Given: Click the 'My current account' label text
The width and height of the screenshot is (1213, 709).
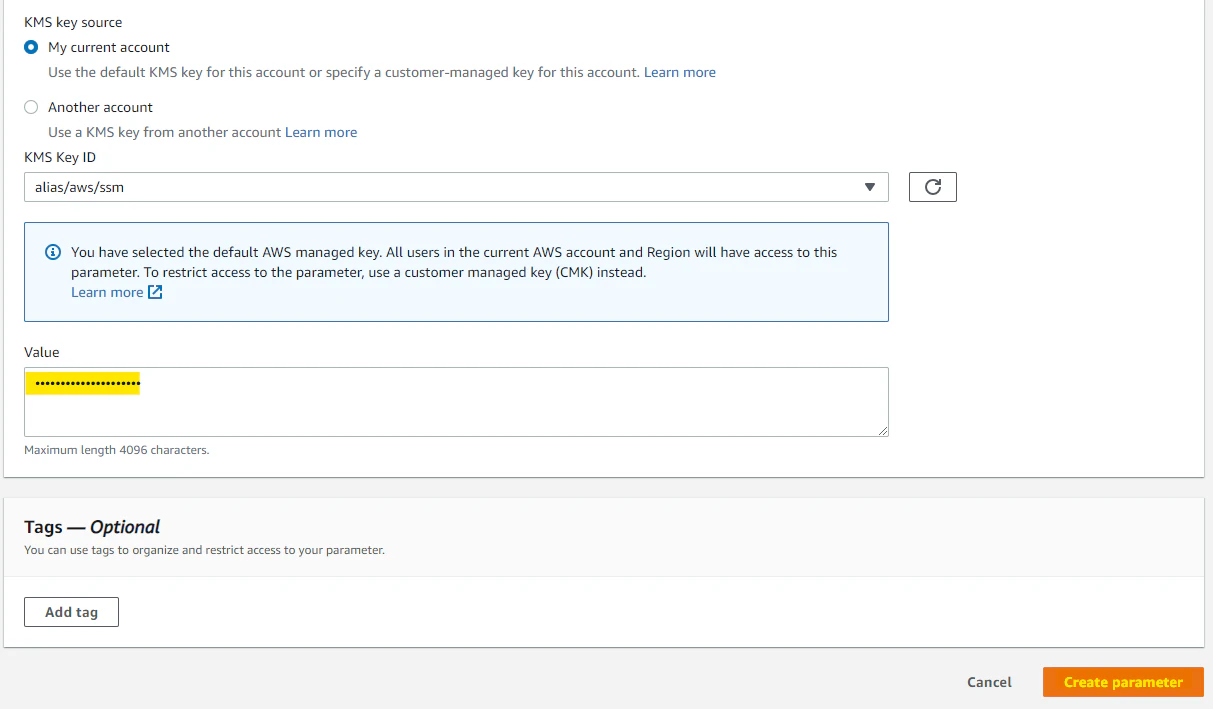Looking at the screenshot, I should [109, 47].
